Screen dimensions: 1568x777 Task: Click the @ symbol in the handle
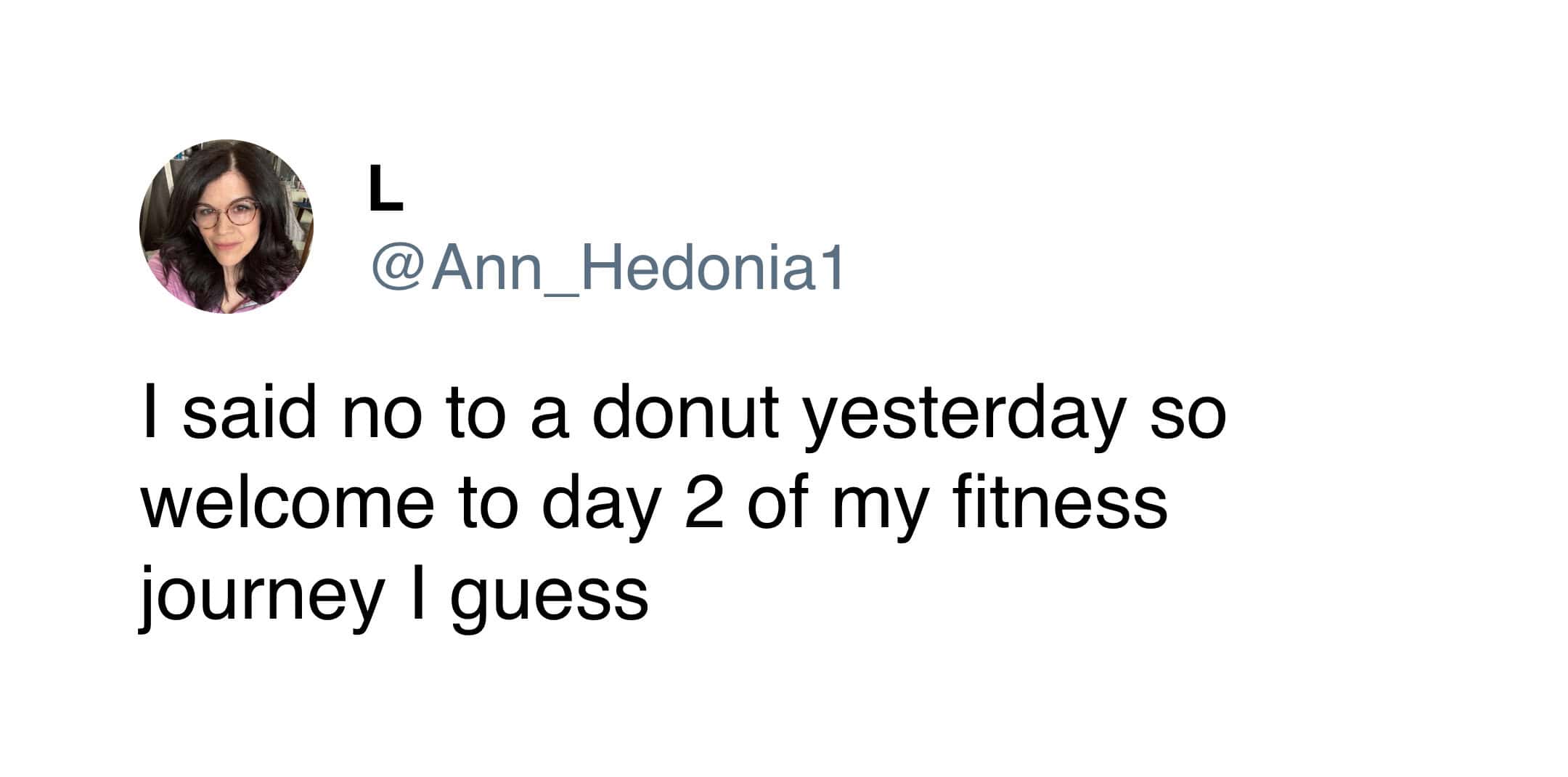pyautogui.click(x=397, y=269)
